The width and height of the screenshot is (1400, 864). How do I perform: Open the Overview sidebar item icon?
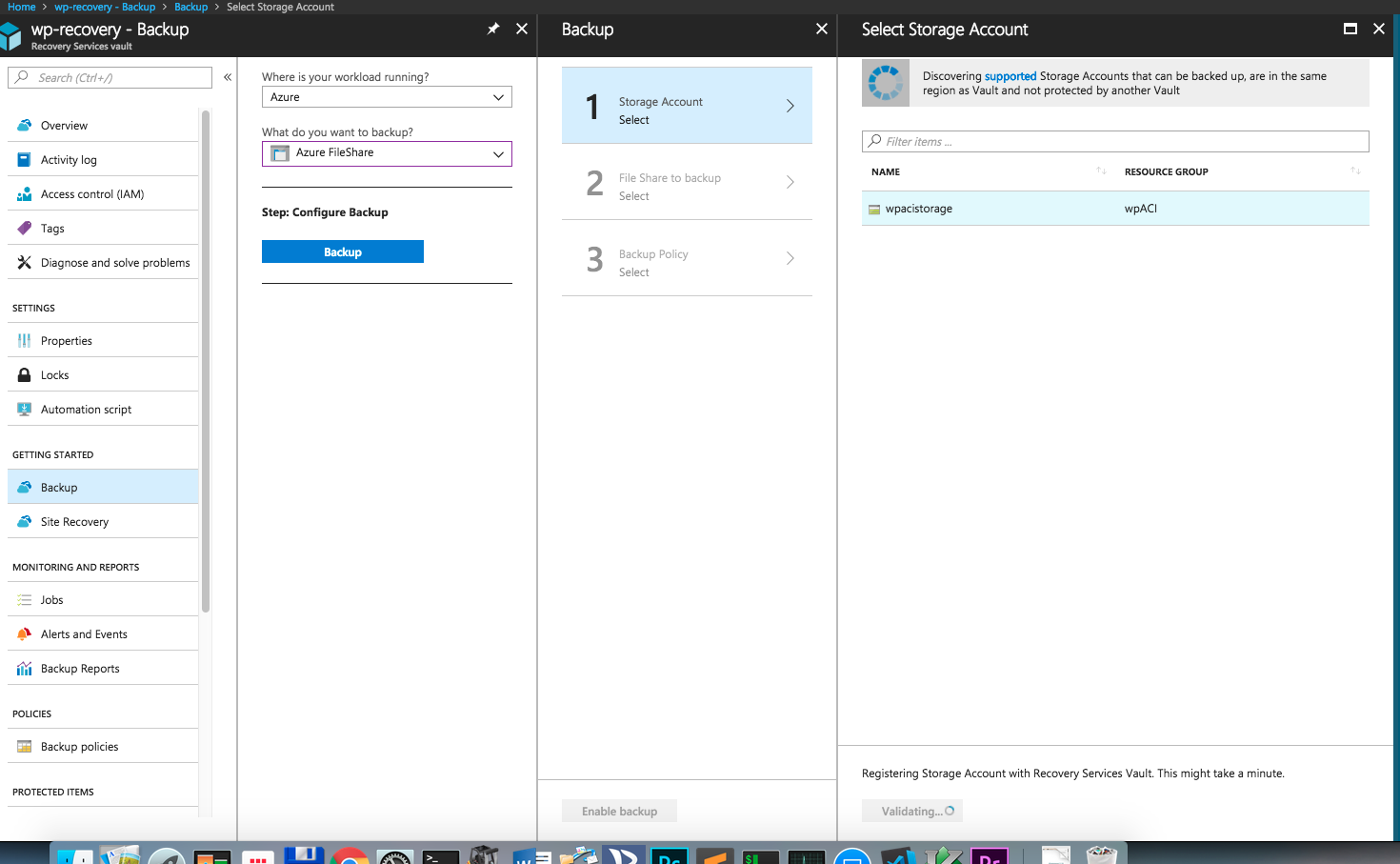click(25, 125)
